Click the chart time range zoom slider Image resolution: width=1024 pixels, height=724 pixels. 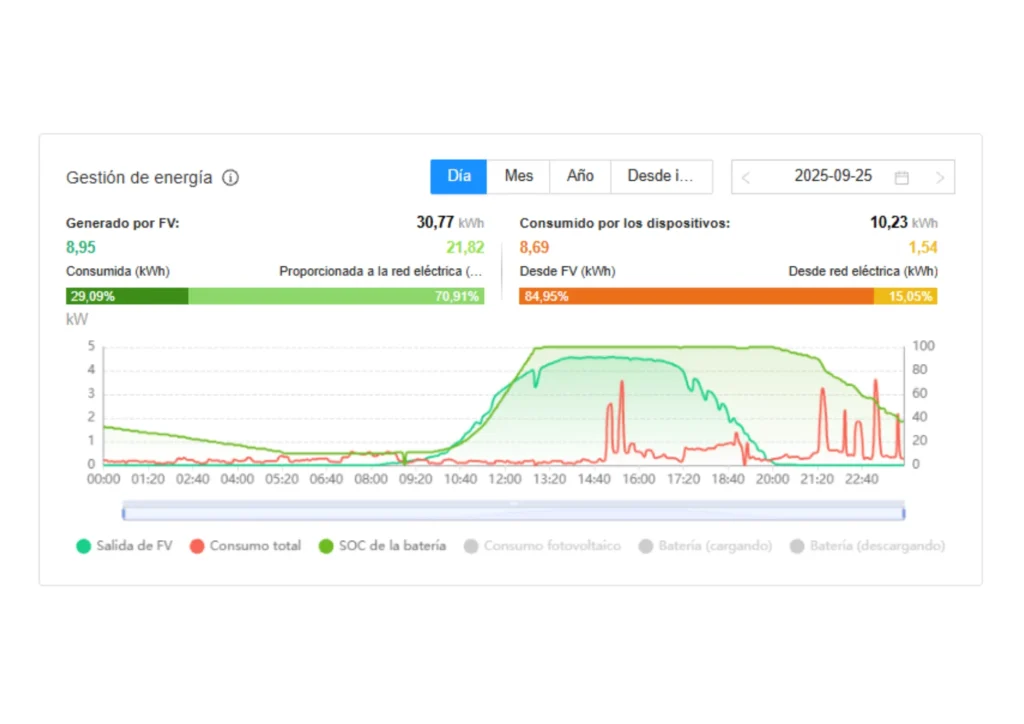coord(513,513)
